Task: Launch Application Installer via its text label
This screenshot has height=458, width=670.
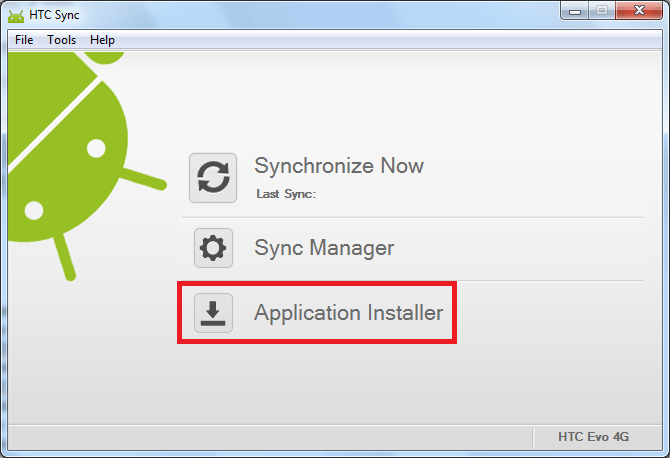Action: 348,313
